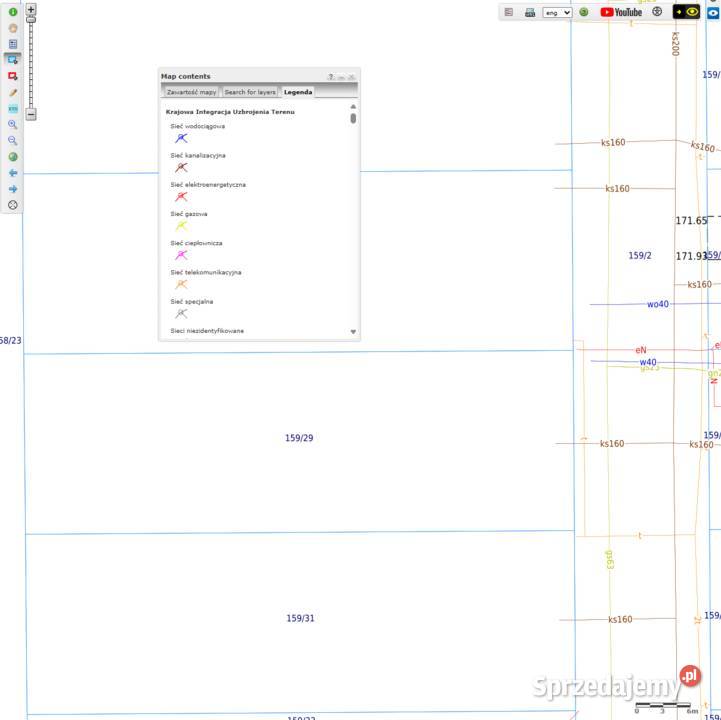Go to previous map view arrow
721x720 pixels.
13,173
